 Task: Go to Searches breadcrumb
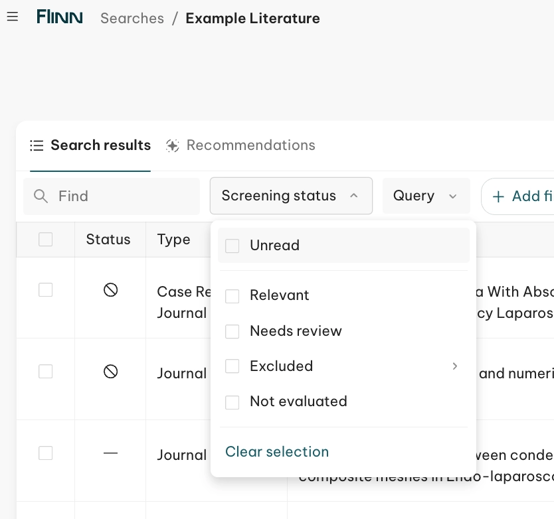(132, 18)
